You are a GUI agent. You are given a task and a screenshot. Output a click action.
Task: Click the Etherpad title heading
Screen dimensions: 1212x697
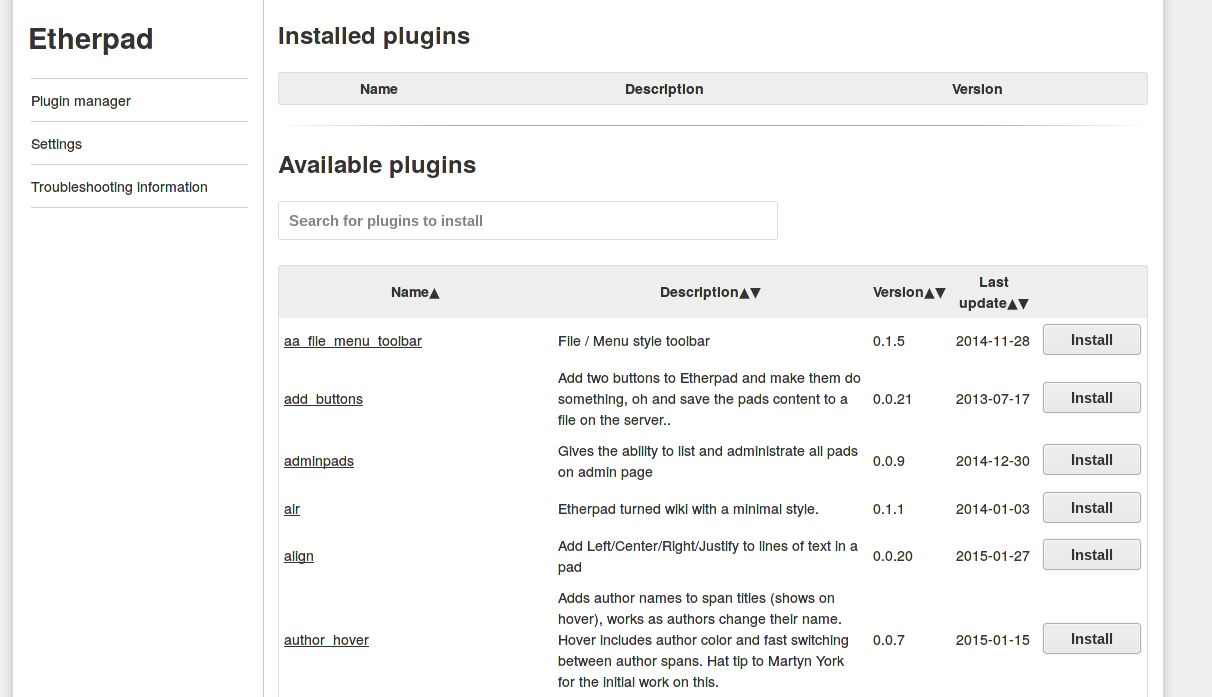[x=91, y=39]
